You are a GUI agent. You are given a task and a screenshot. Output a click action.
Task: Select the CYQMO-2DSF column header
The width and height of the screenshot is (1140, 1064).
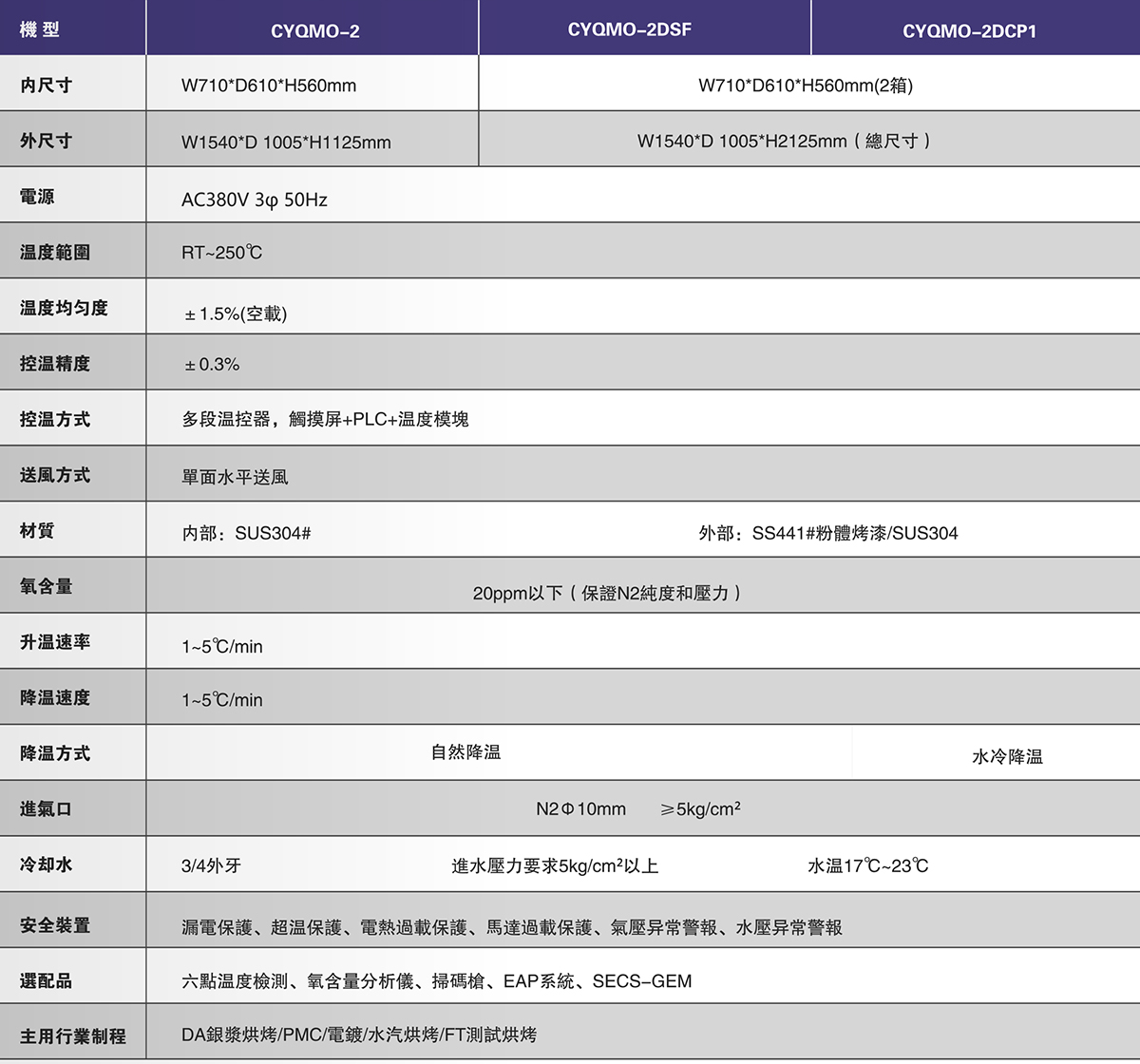[x=629, y=29]
